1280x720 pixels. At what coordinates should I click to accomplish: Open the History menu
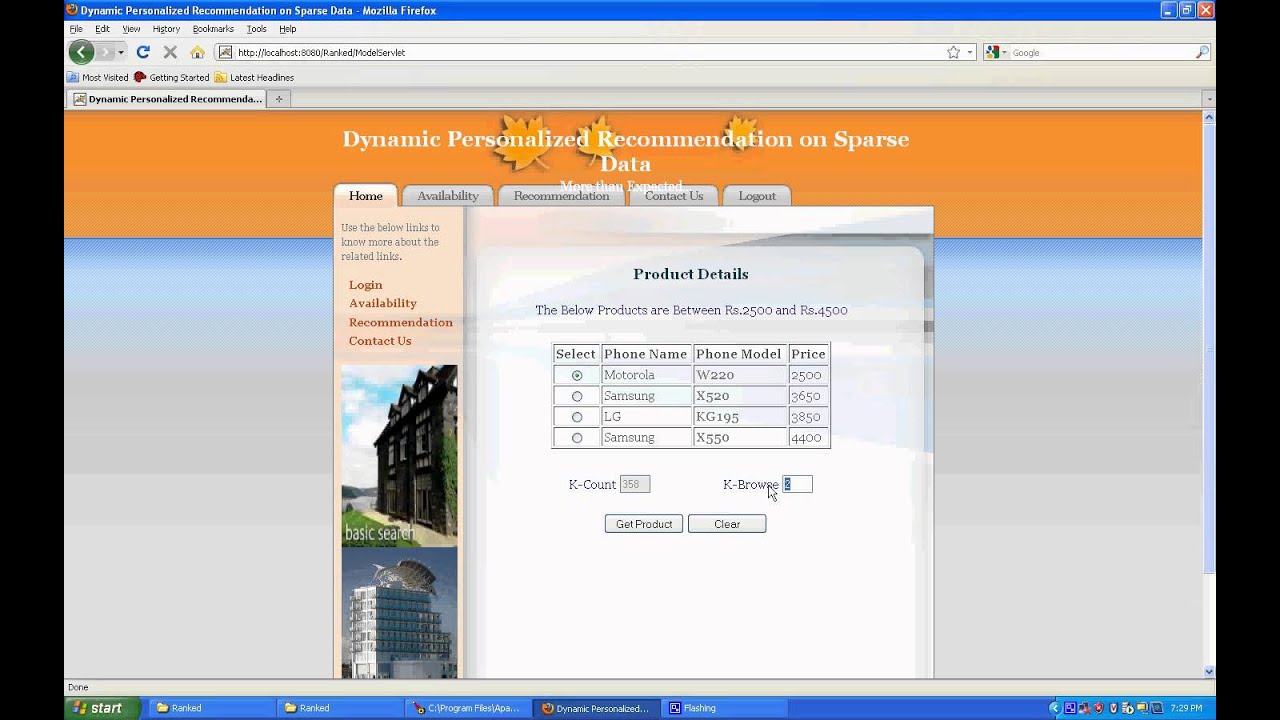[166, 29]
